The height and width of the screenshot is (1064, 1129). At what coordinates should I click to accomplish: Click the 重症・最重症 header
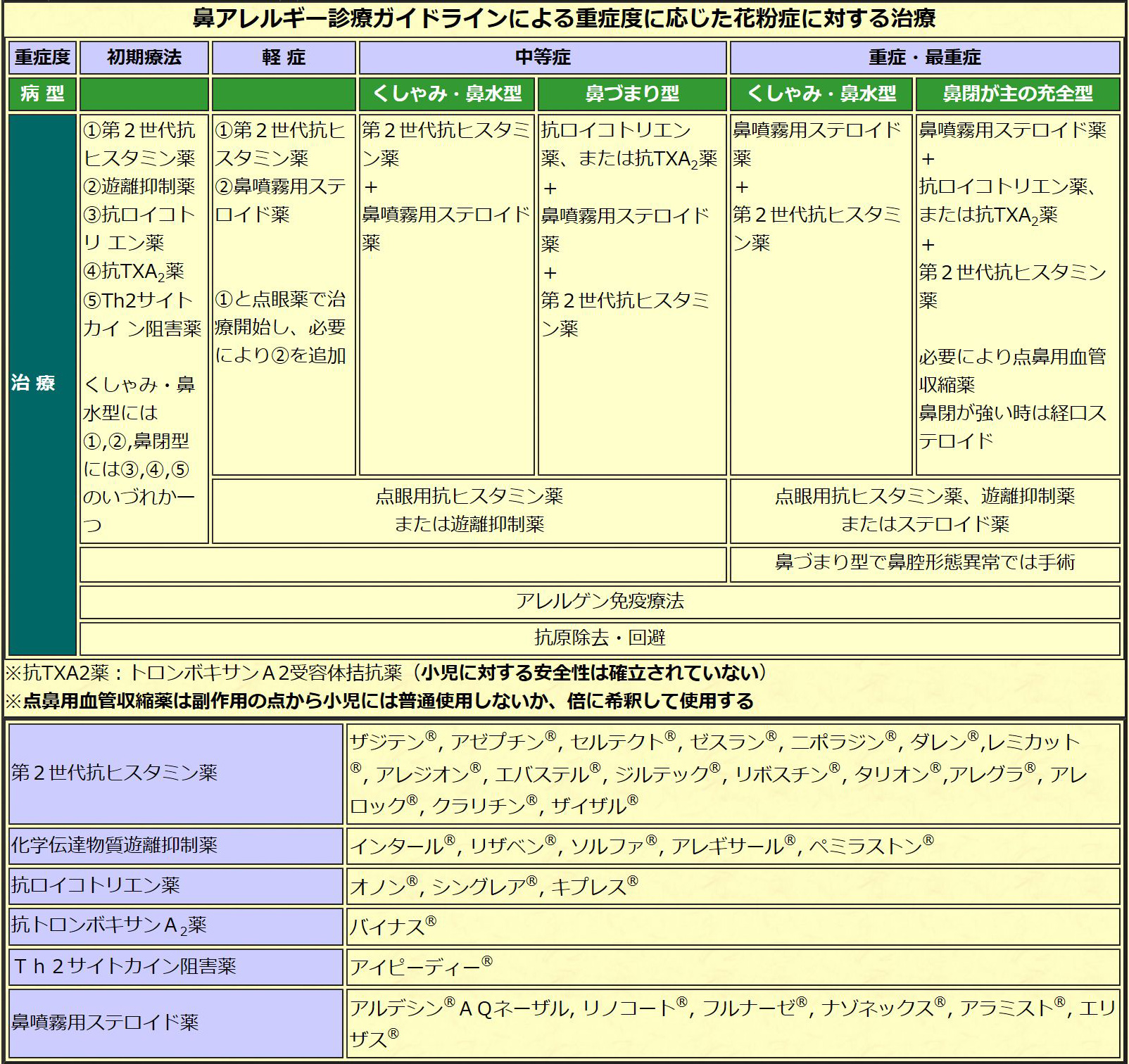[926, 58]
